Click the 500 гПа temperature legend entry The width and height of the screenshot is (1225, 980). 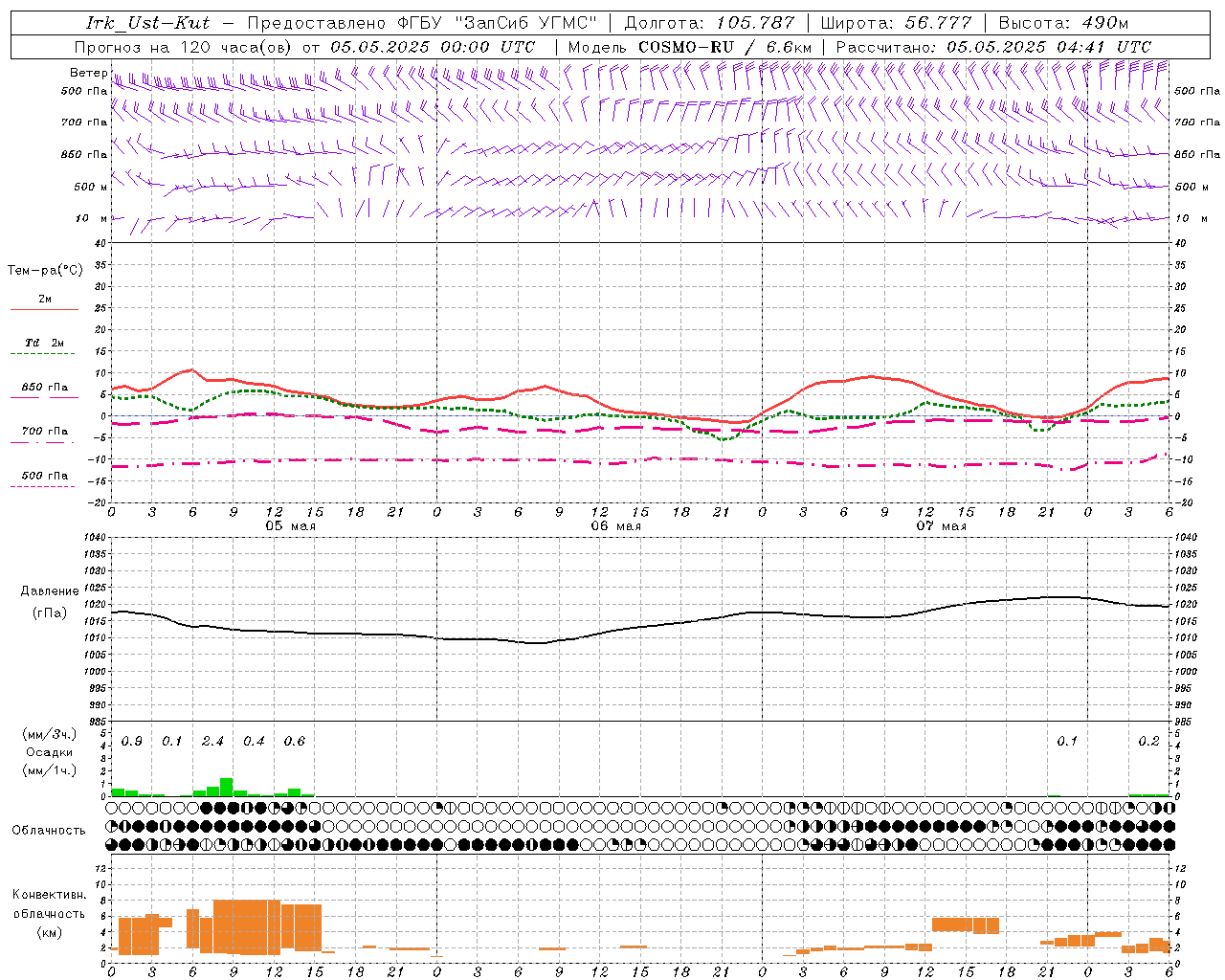point(44,476)
